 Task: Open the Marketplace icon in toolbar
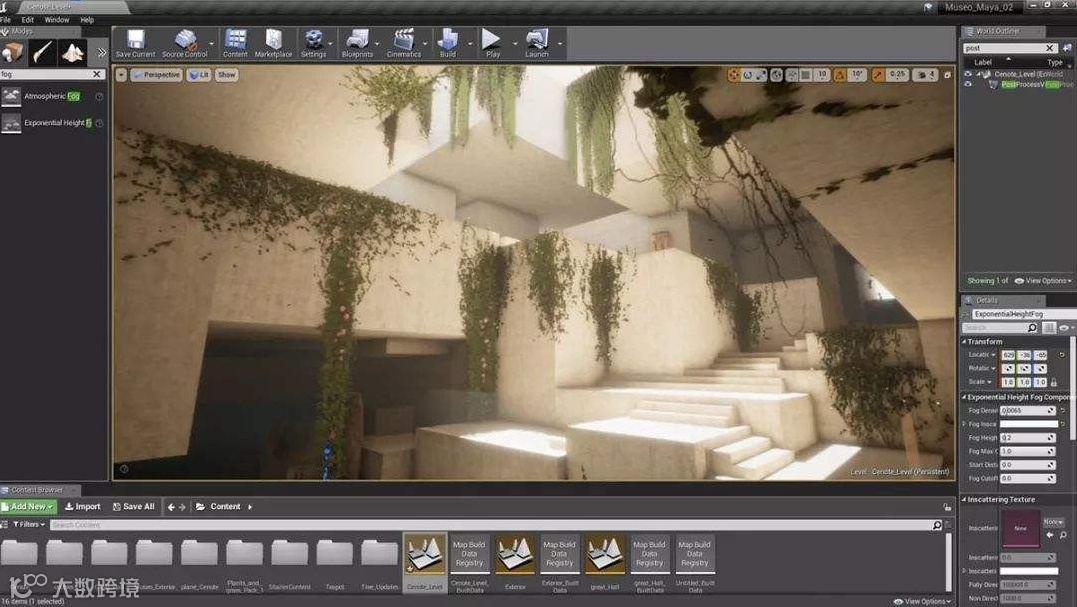pos(273,42)
